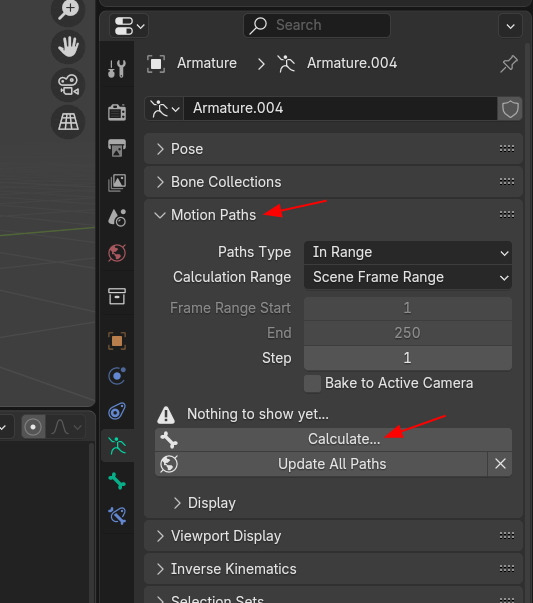533x603 pixels.
Task: Toggle the pin icon in the breadcrumb
Action: (x=509, y=64)
